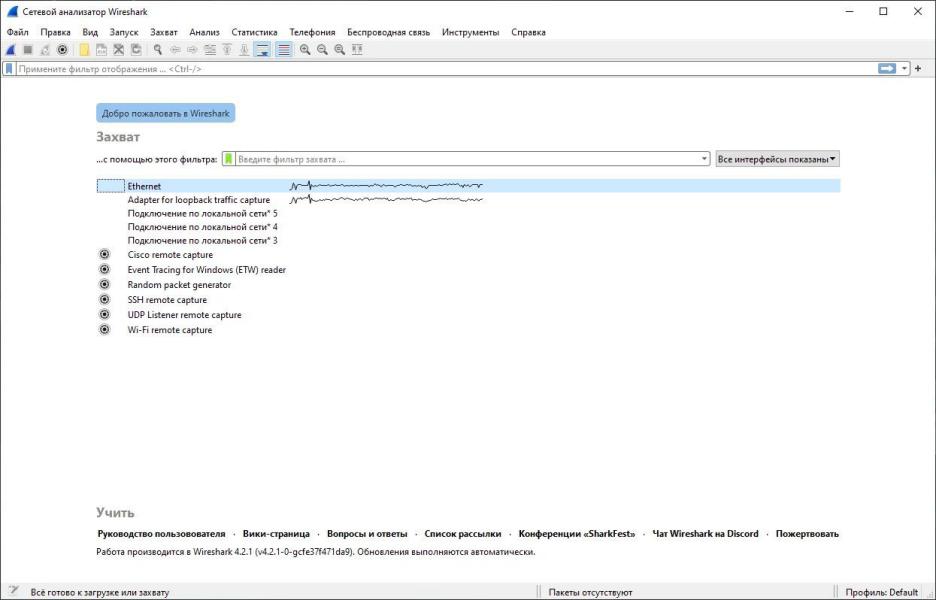Screen dimensions: 936x600
Task: Open the 'Вопросы и ответы' link
Action: pos(367,534)
